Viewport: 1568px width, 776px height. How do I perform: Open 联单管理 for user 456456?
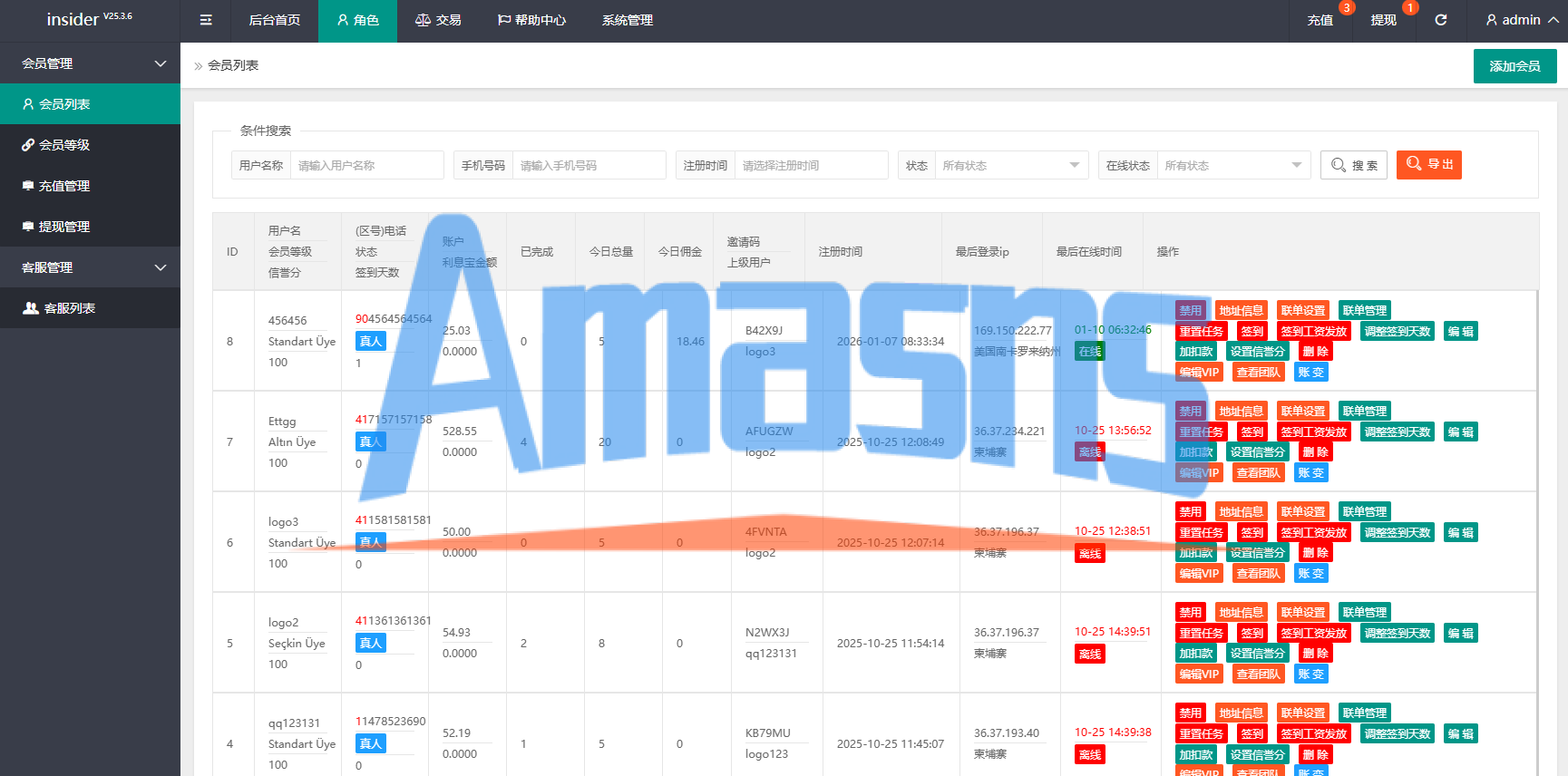[1365, 310]
